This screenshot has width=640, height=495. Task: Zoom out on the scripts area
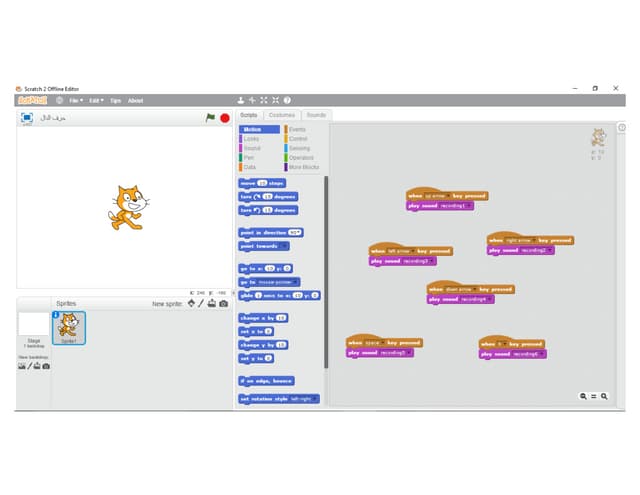(x=582, y=396)
